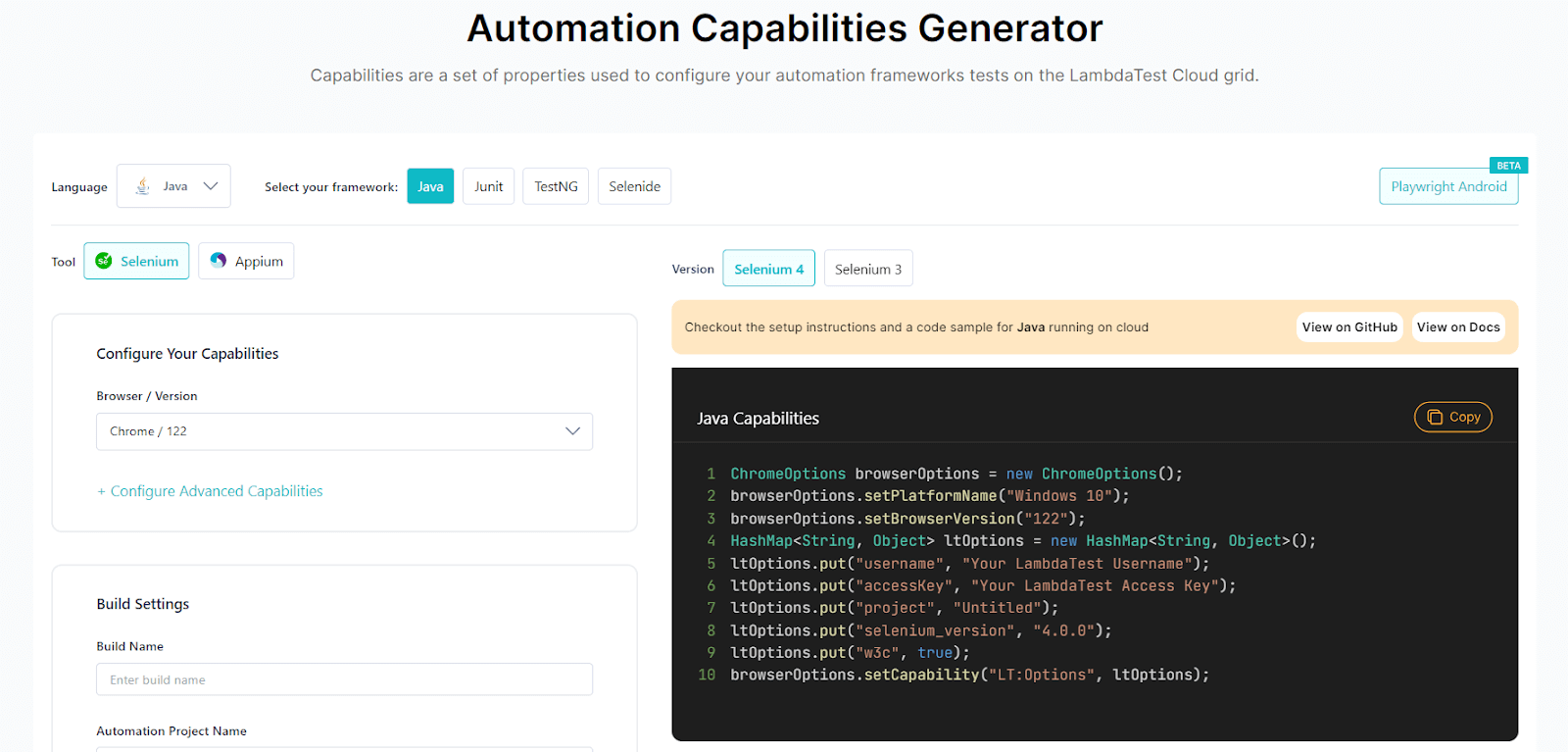Expand Configure Advanced Capabilities
The height and width of the screenshot is (752, 1568).
point(210,491)
